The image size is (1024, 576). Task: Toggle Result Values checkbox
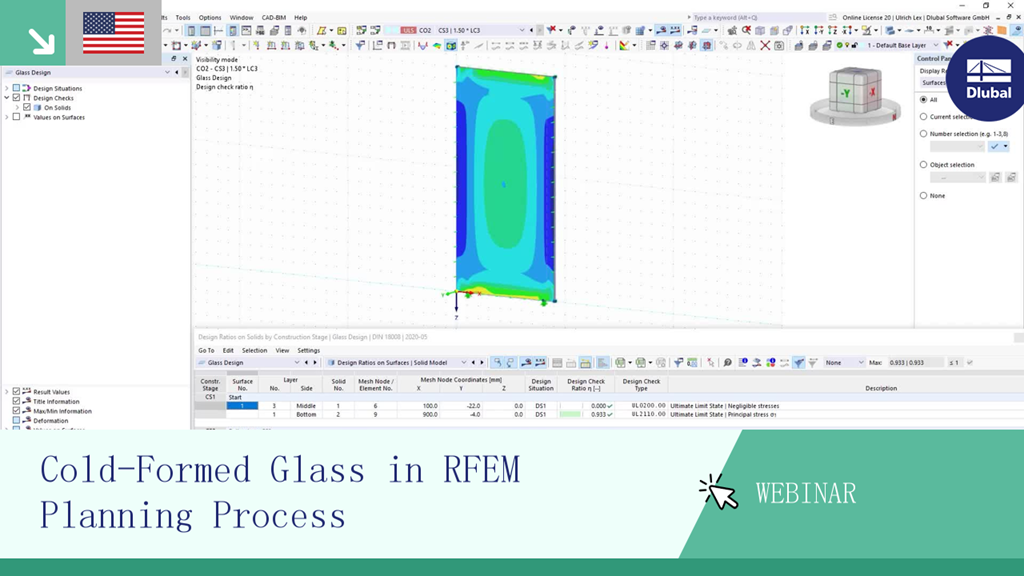pyautogui.click(x=16, y=392)
